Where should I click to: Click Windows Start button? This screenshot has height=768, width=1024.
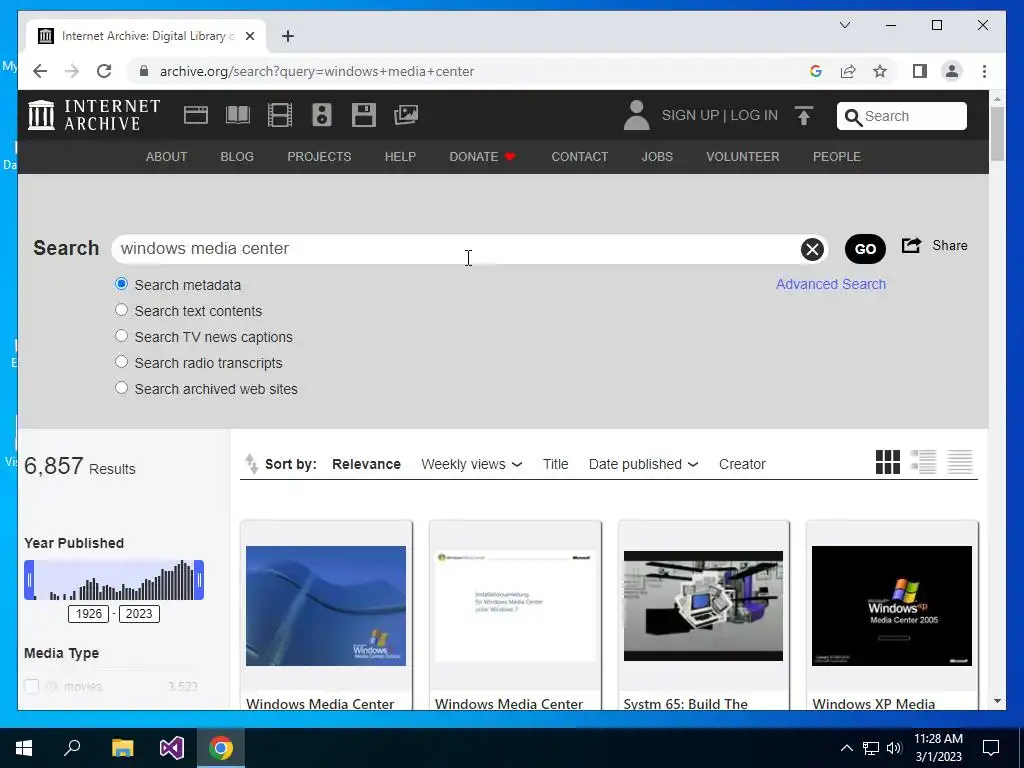tap(24, 748)
